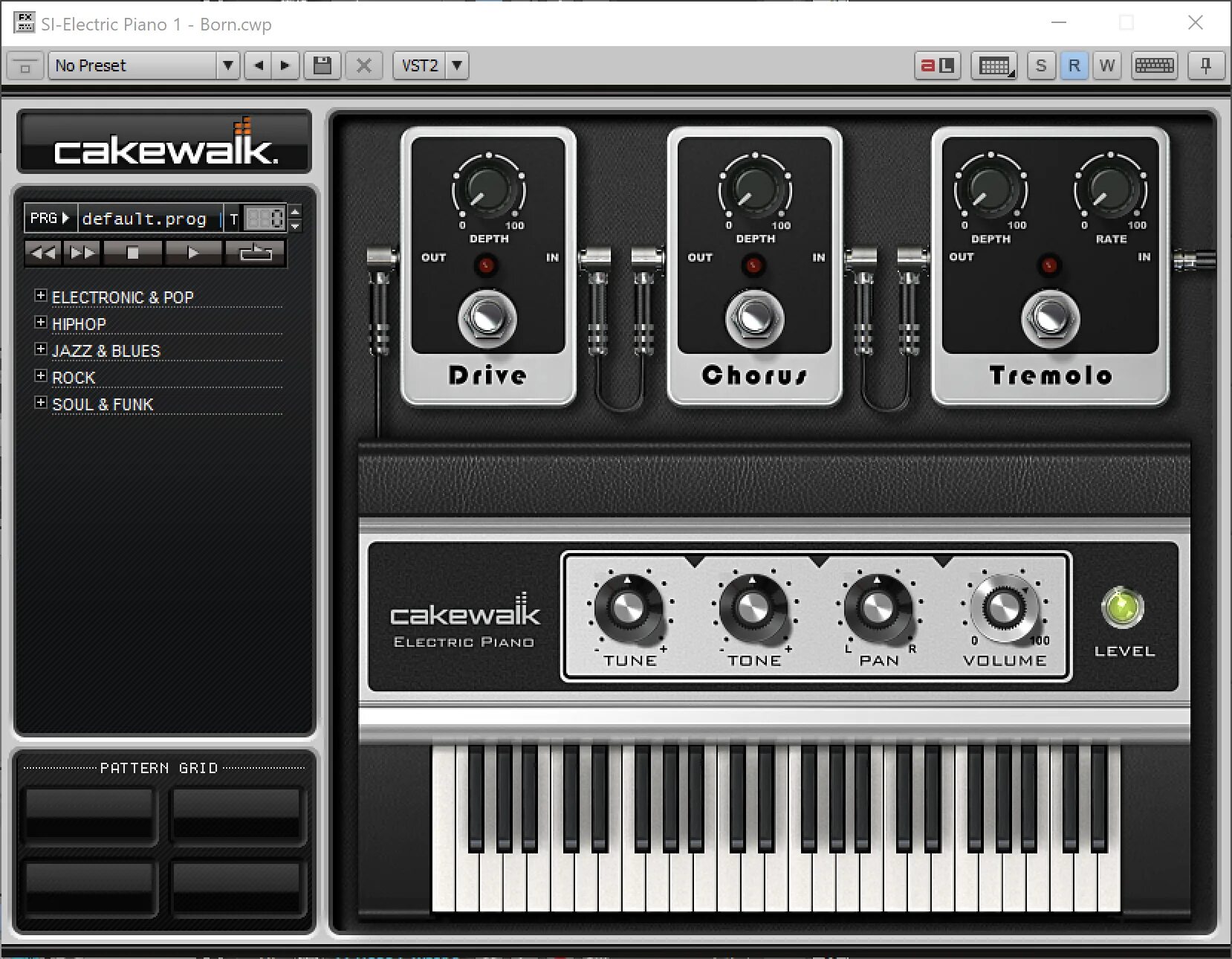
Task: Close the SI-Electric Piano window
Action: coord(1196,23)
